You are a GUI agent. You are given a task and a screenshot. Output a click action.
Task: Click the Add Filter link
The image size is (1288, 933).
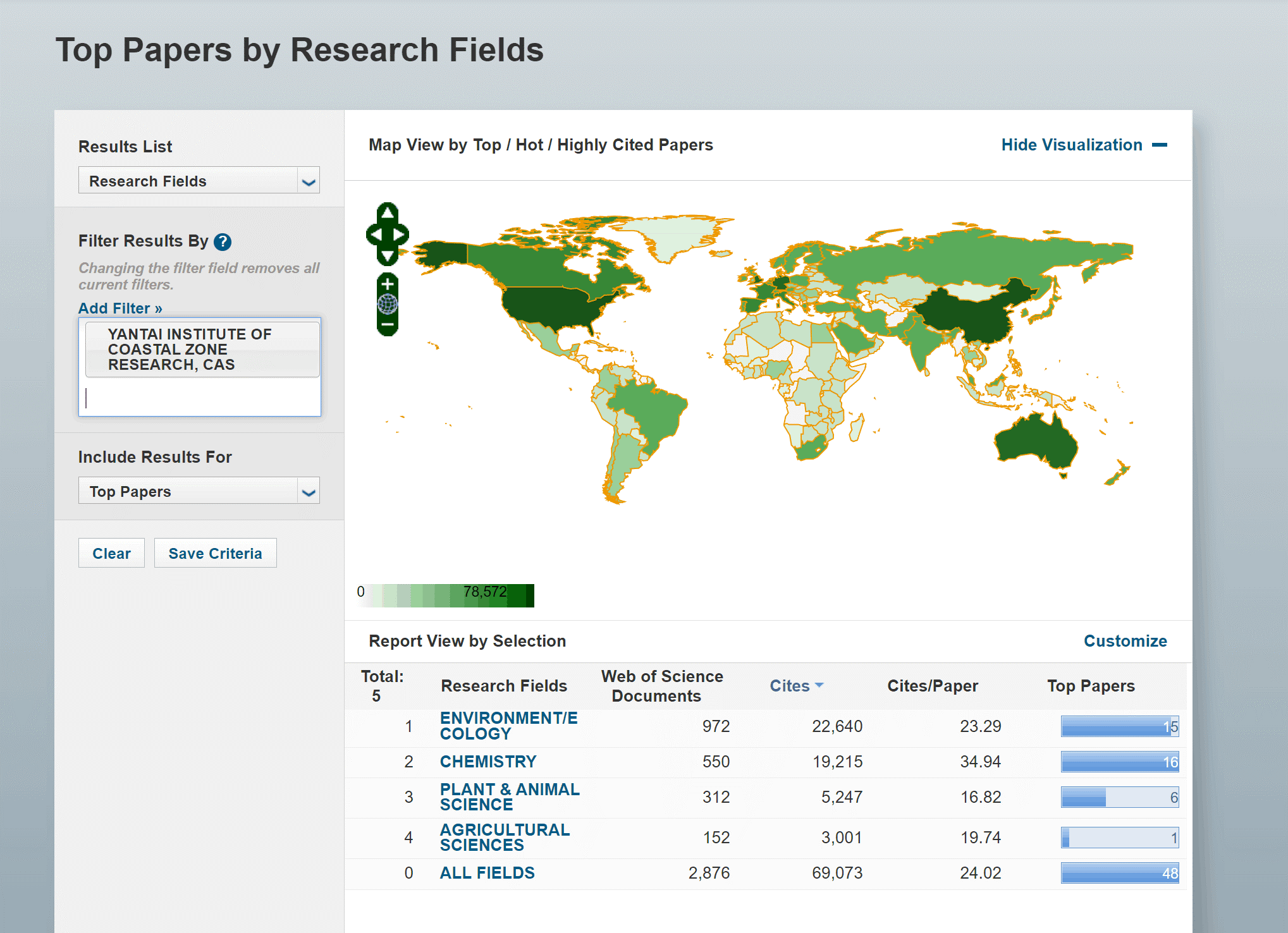(x=120, y=308)
